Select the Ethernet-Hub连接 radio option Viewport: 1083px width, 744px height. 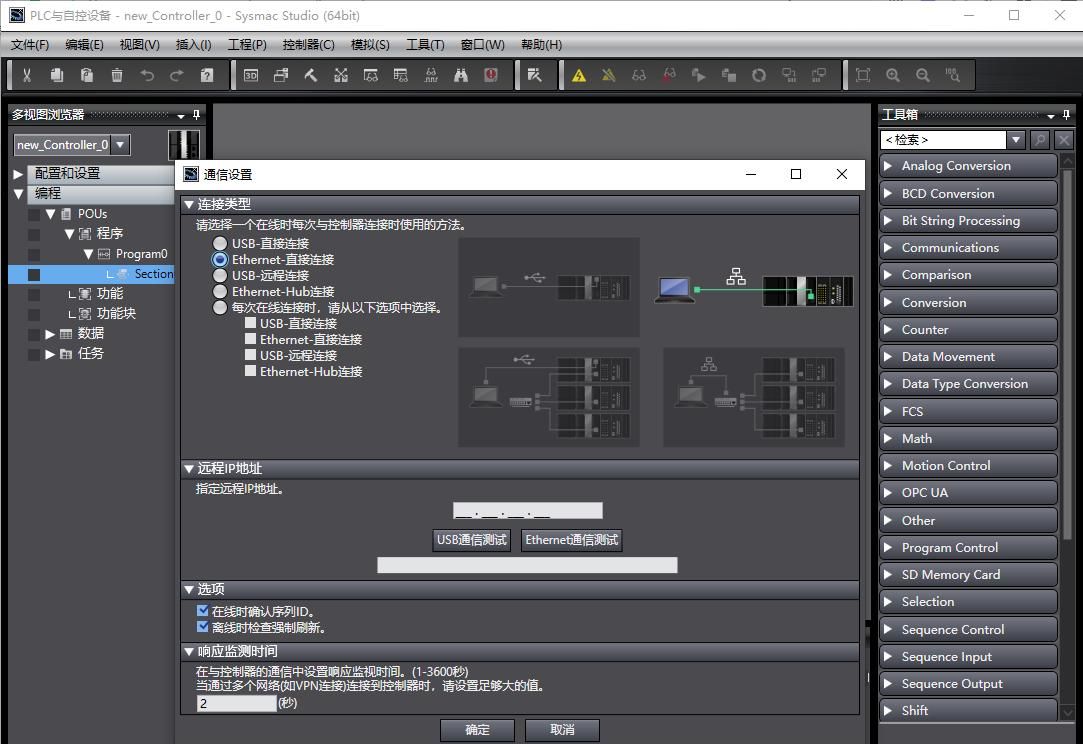(x=220, y=291)
